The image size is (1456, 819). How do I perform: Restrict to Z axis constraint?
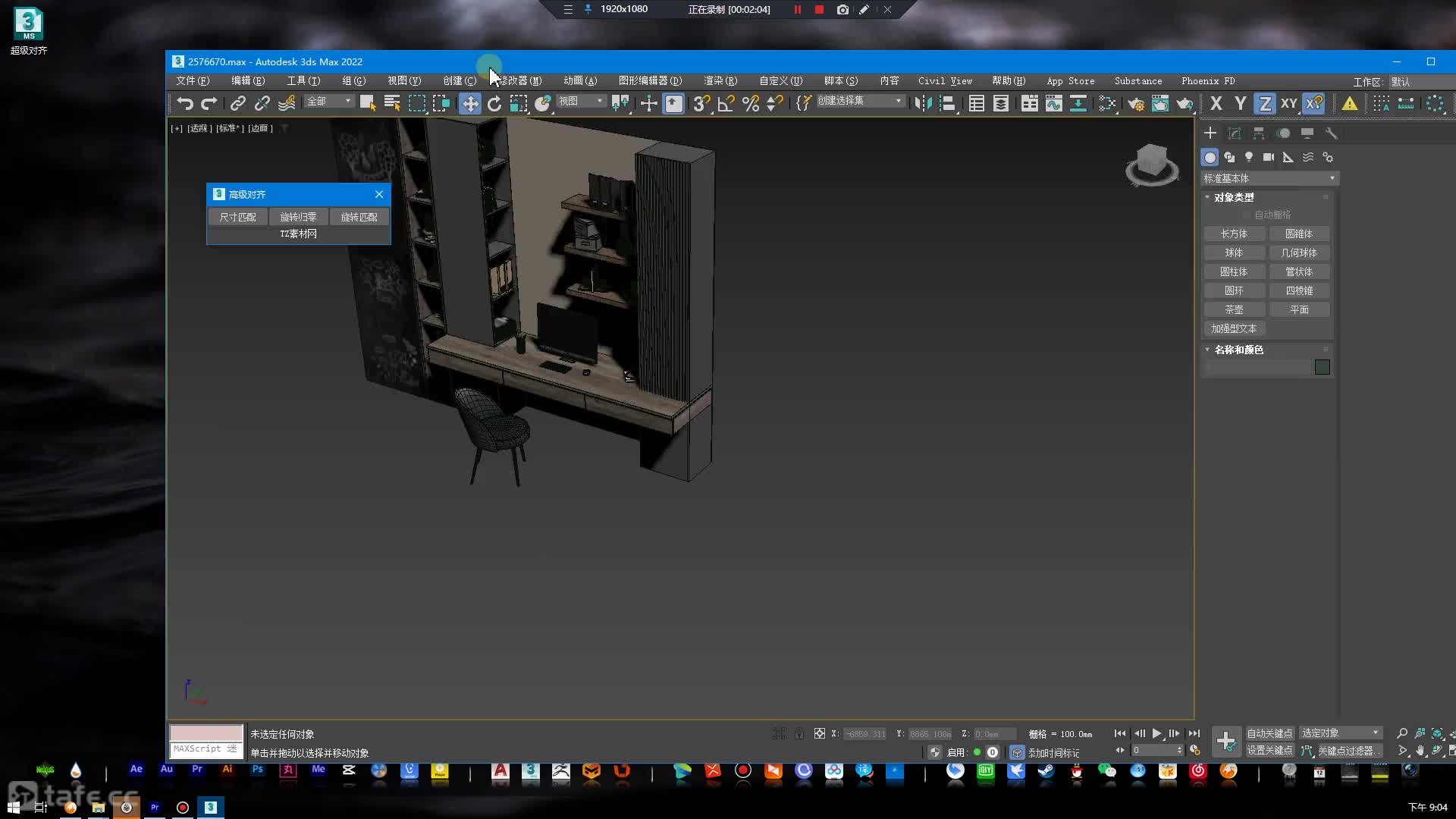coord(1265,104)
